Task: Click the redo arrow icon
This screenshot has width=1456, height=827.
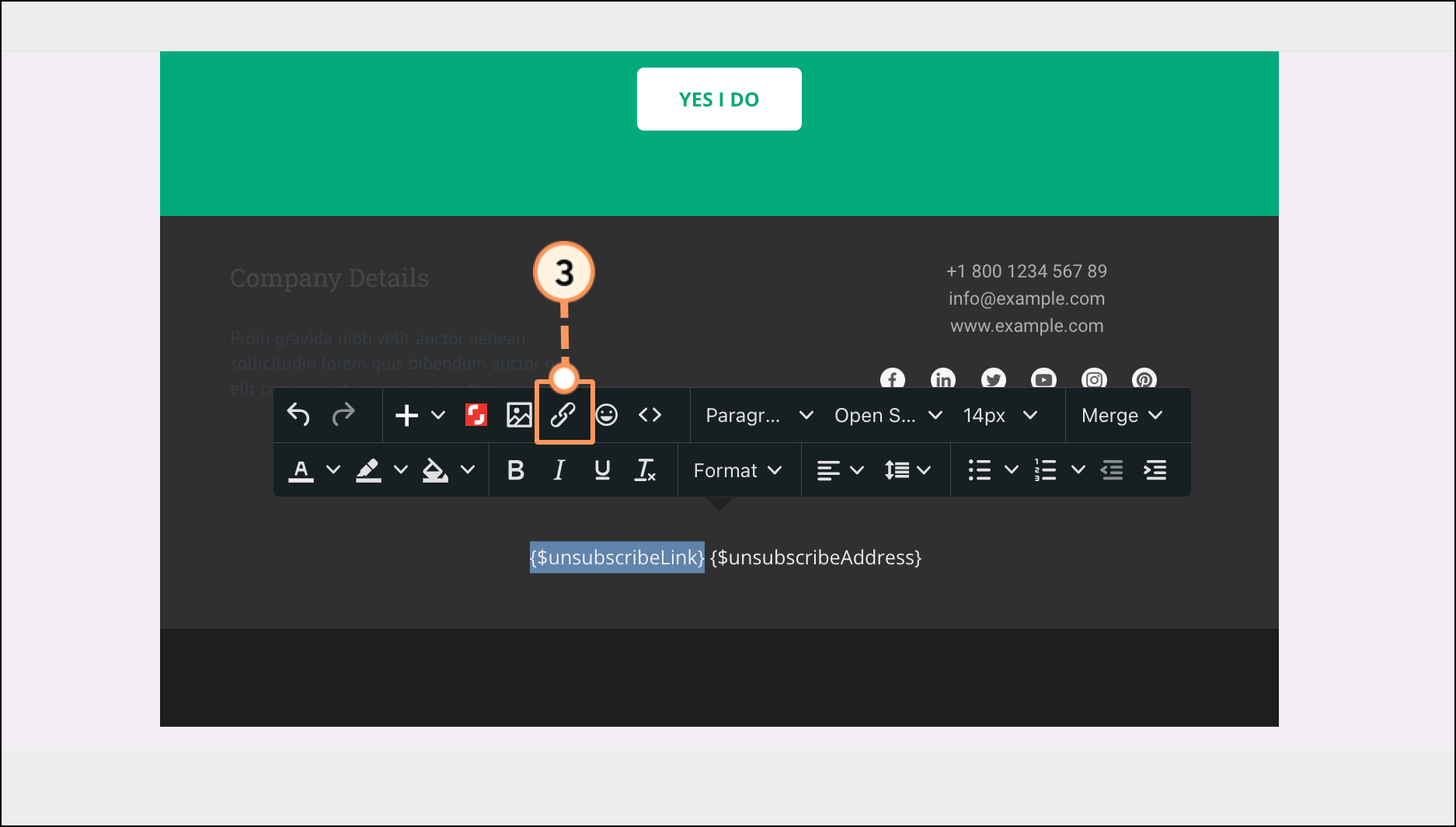Action: click(x=343, y=415)
